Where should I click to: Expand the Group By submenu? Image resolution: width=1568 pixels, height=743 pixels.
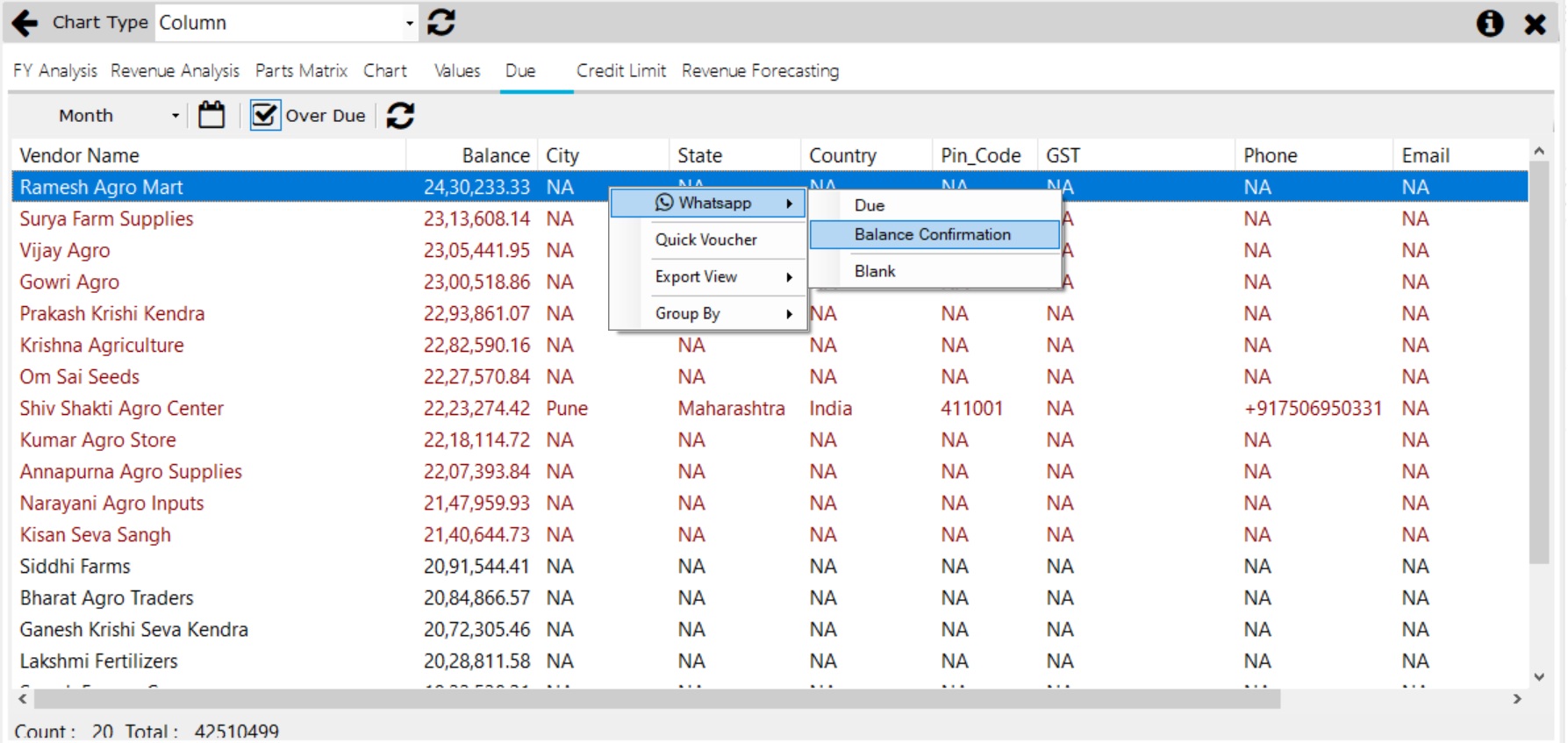click(708, 313)
